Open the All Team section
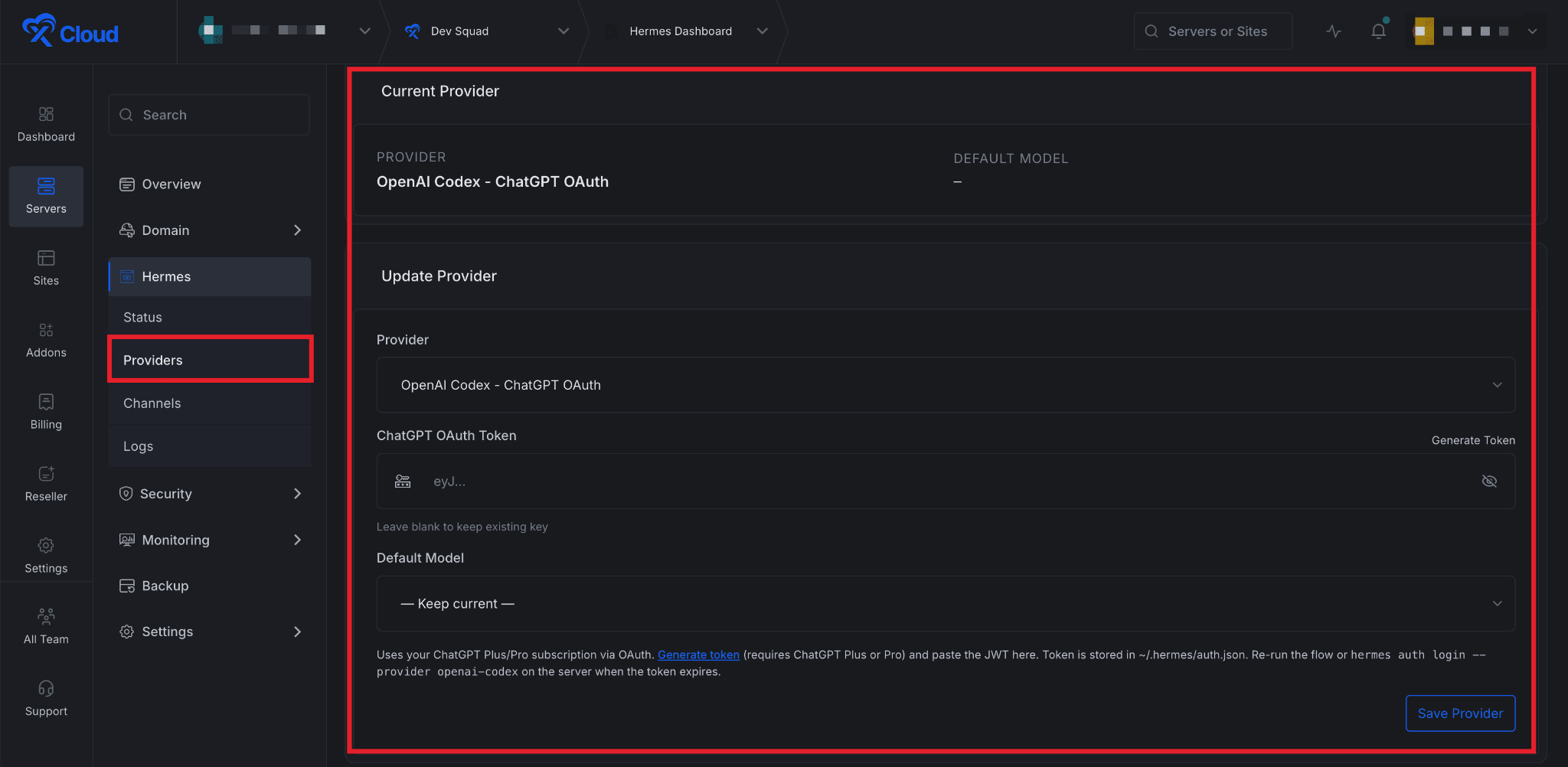 tap(46, 624)
